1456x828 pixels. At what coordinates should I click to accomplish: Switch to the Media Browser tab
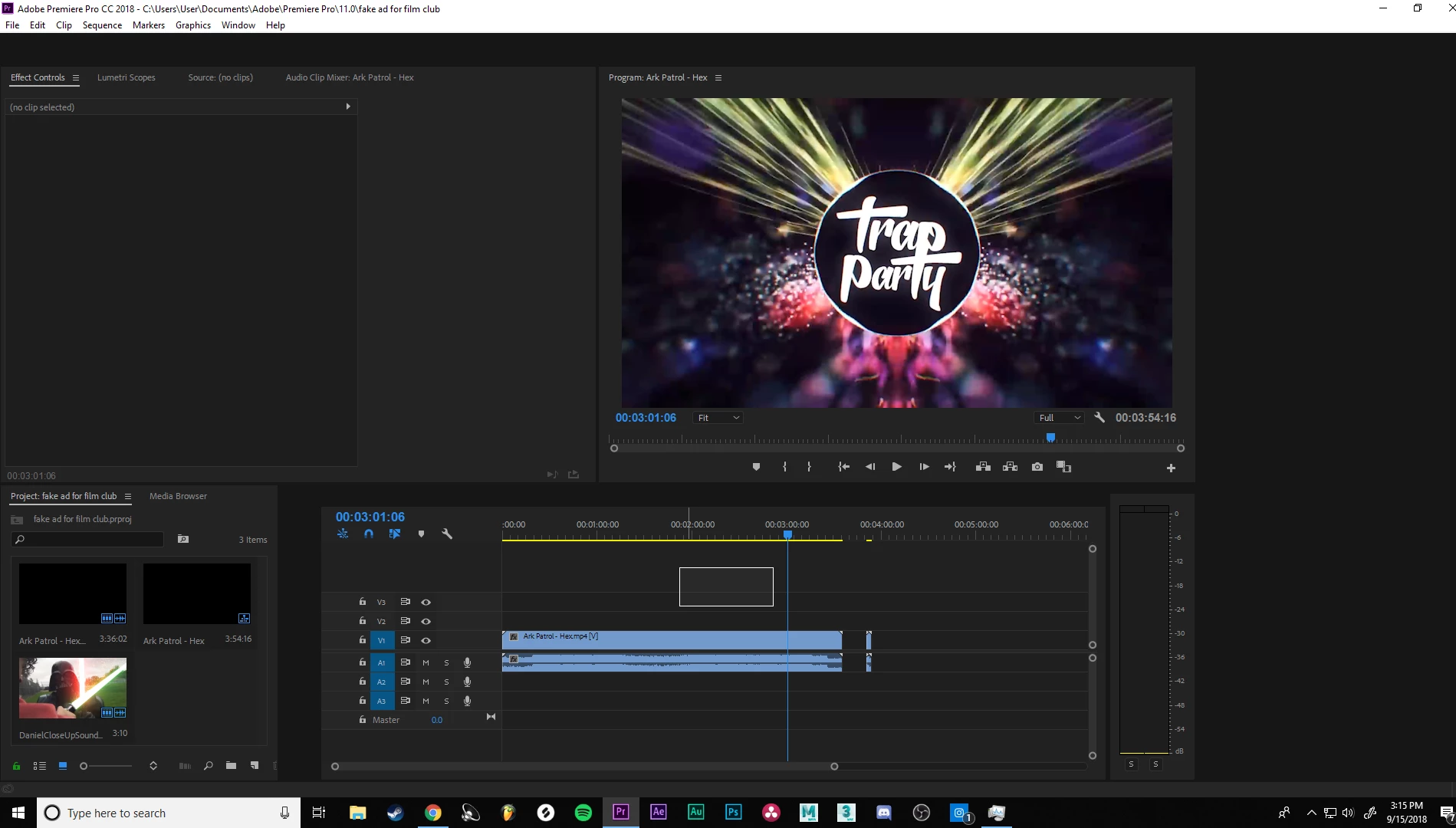tap(178, 496)
